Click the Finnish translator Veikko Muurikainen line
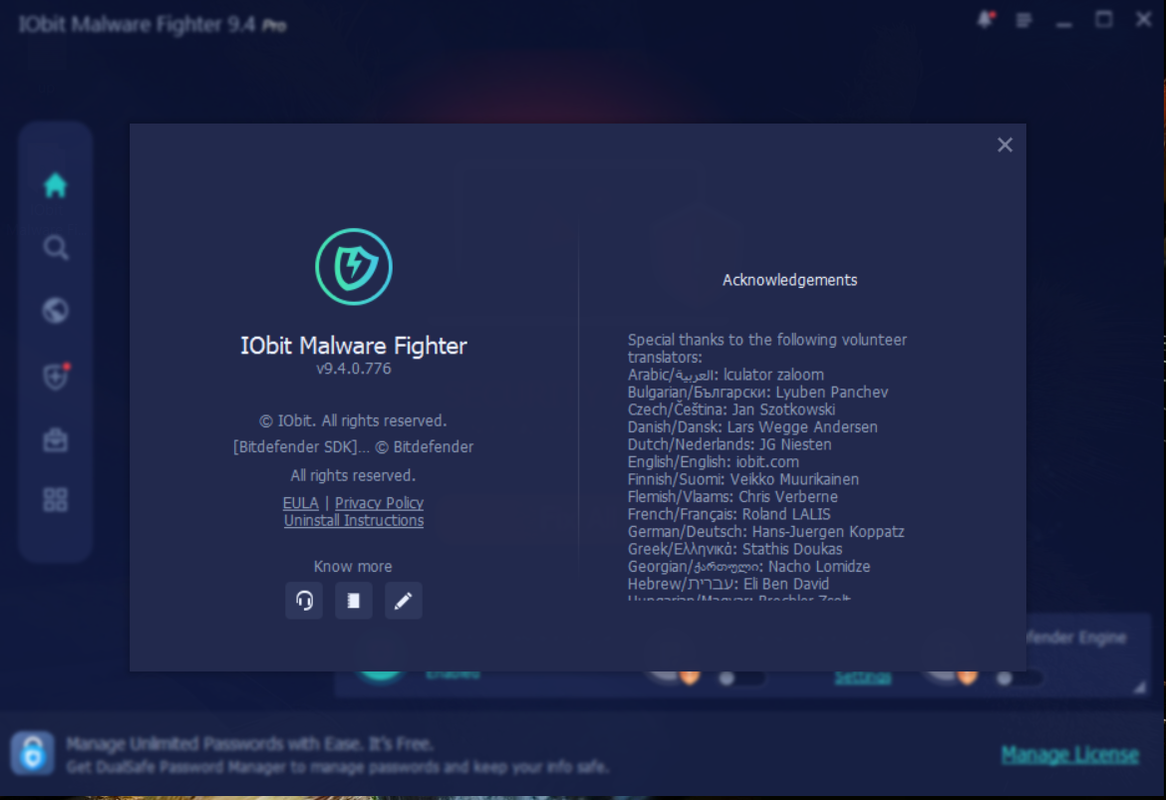 click(x=744, y=480)
